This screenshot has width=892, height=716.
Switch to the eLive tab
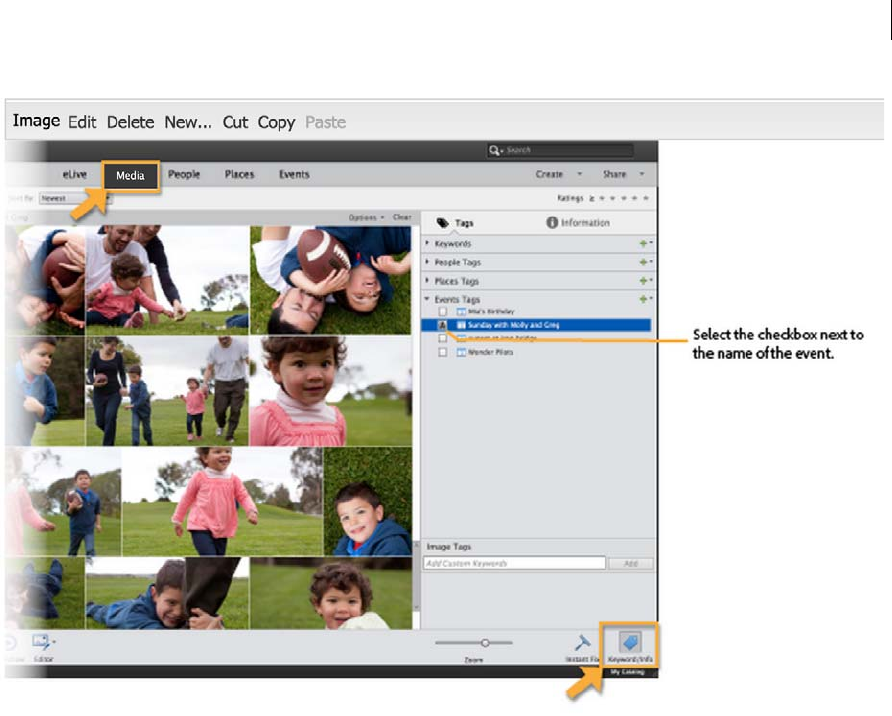coord(75,175)
